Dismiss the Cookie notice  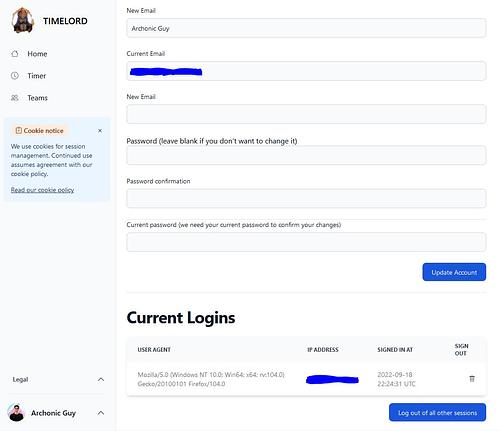(100, 131)
